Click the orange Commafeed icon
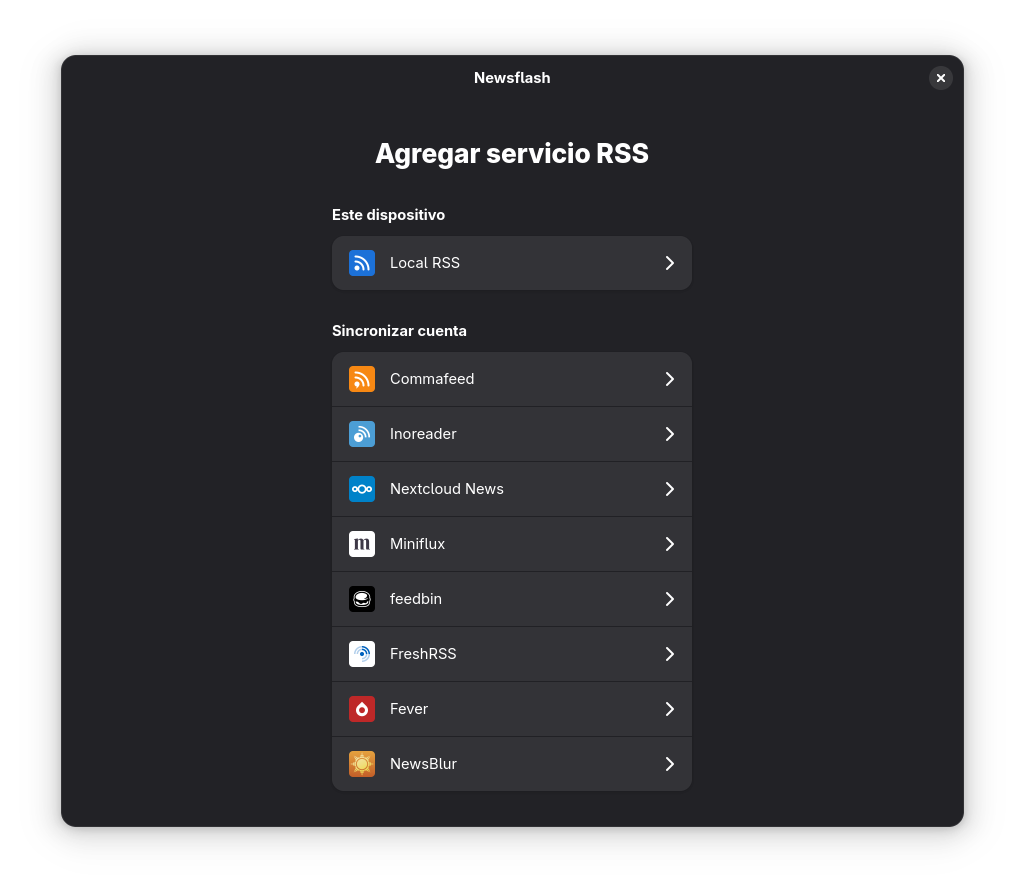Screen dimensions: 1025x894 [x=361, y=379]
